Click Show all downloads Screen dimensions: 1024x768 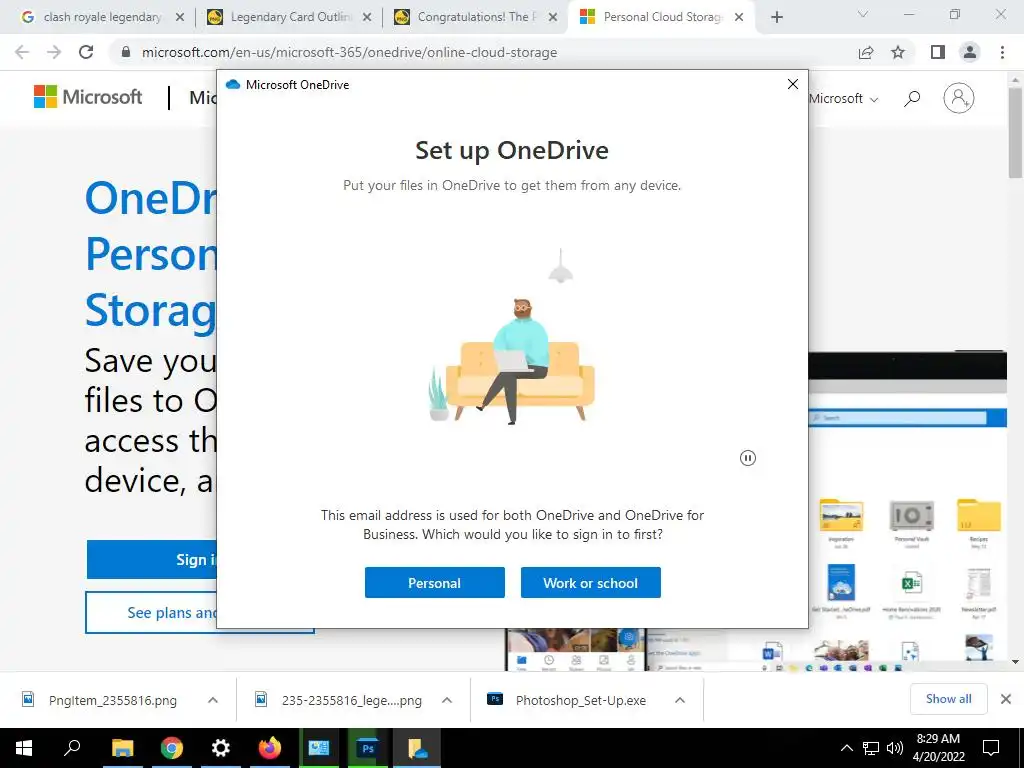(948, 699)
